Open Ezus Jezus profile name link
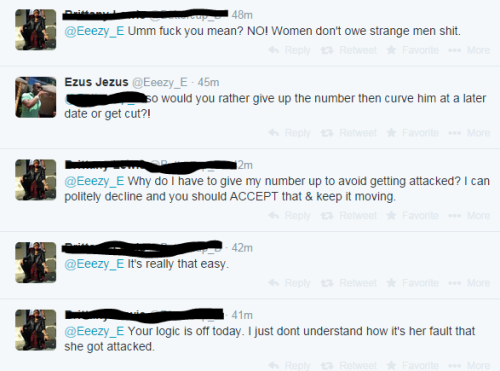 (x=96, y=82)
